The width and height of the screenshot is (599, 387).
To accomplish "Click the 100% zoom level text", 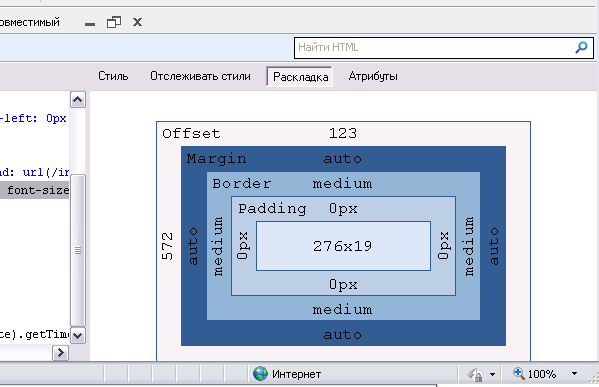I will pyautogui.click(x=542, y=374).
